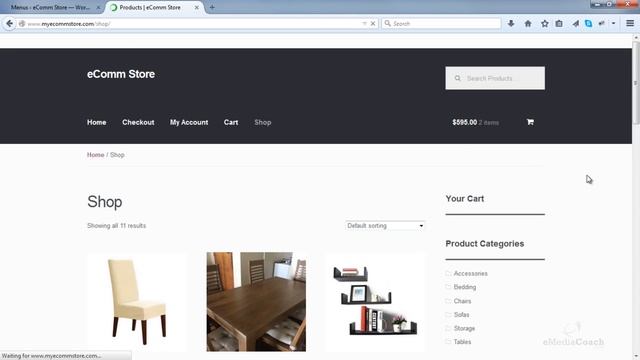
Task: Click the Home breadcrumb link
Action: click(x=96, y=155)
